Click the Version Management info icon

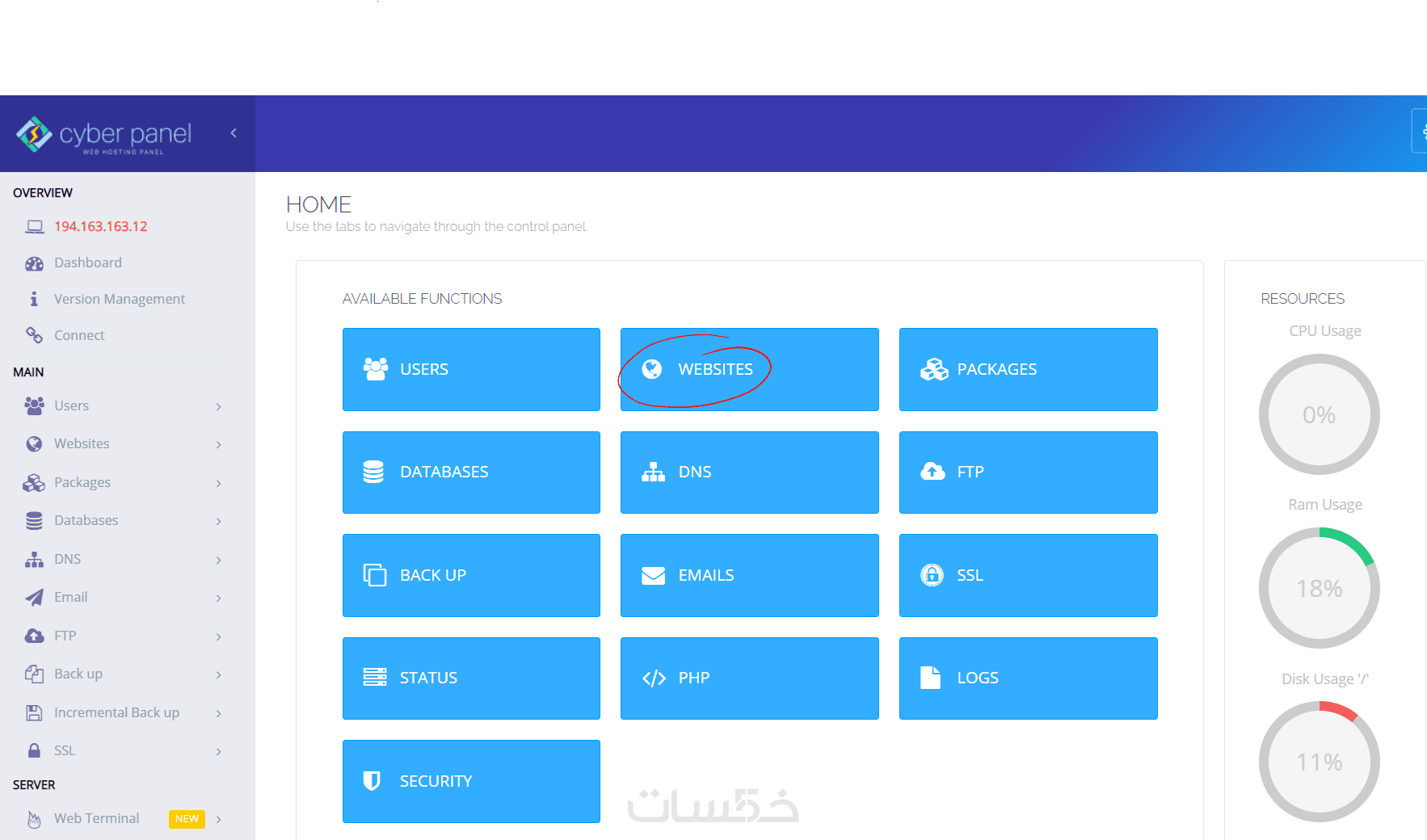34,299
